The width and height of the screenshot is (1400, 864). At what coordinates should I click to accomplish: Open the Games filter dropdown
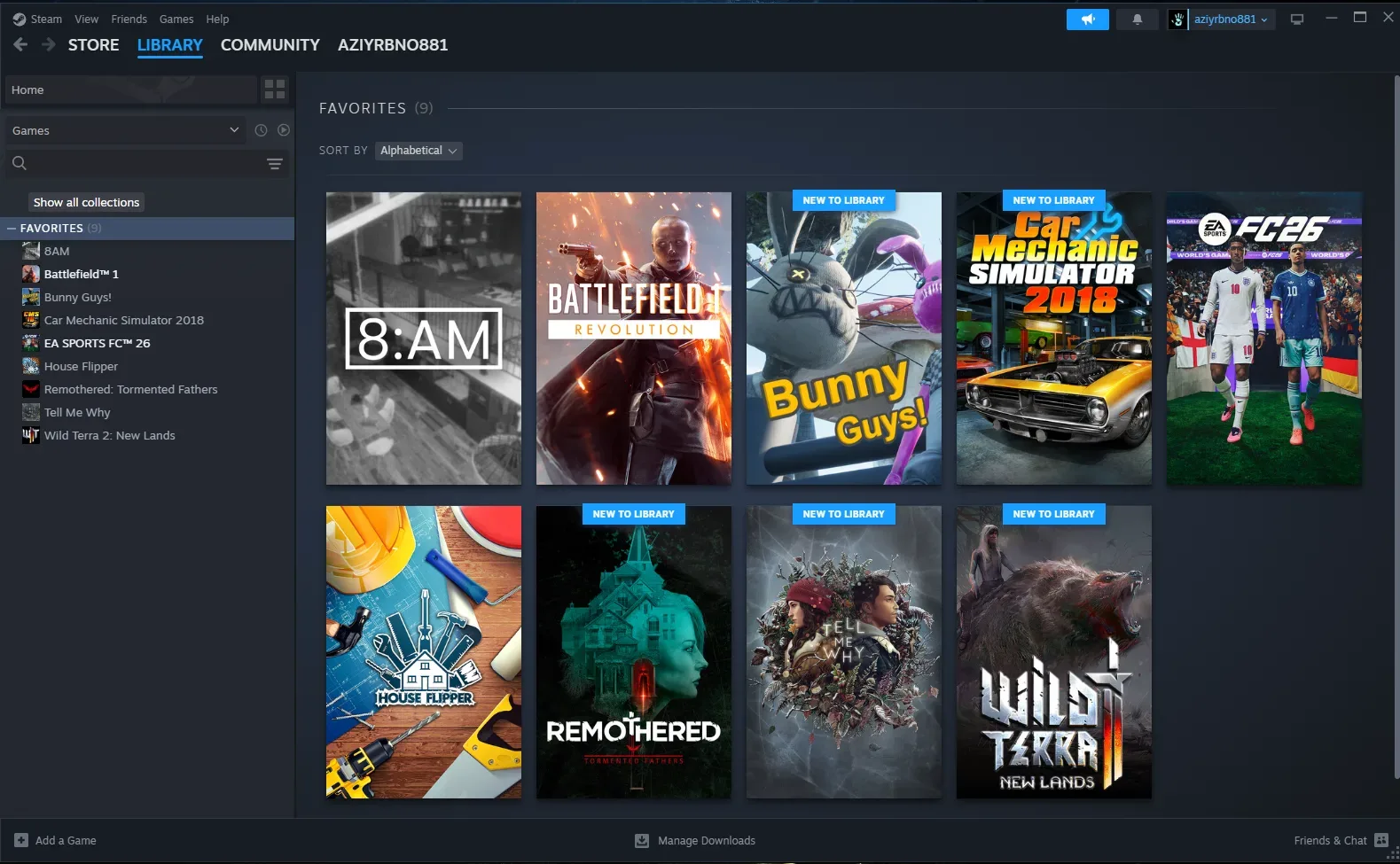click(x=125, y=130)
